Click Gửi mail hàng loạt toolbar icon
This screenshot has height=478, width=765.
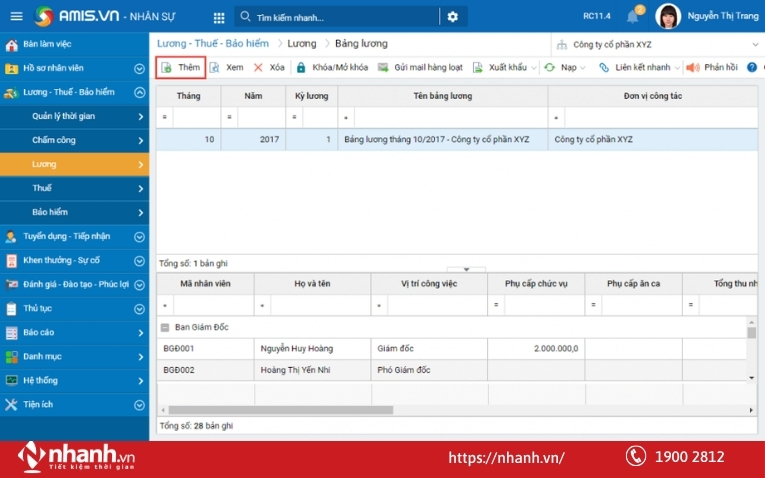[x=383, y=67]
